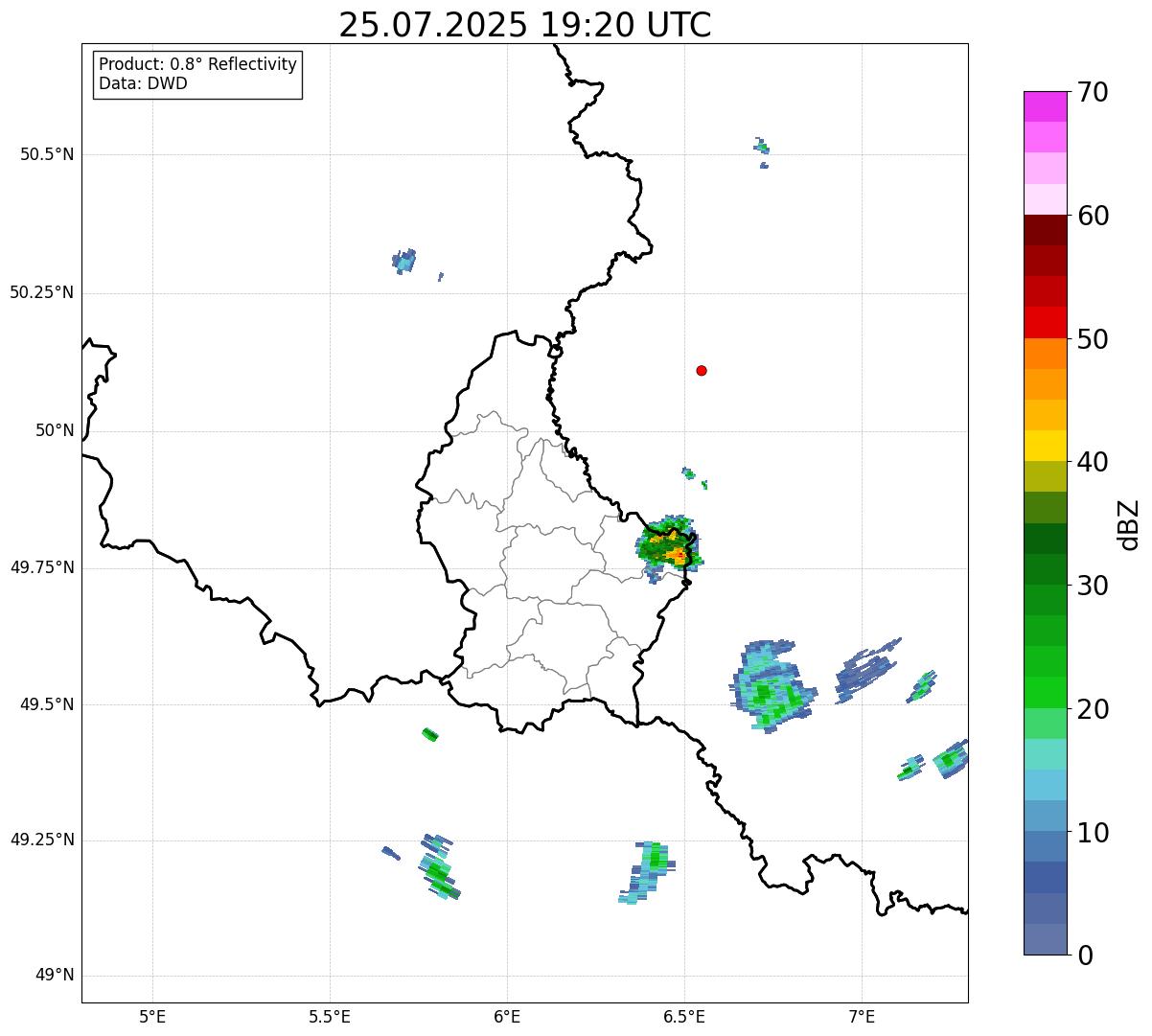
Task: Click the '7°E' longitude label
Action: point(862,1016)
